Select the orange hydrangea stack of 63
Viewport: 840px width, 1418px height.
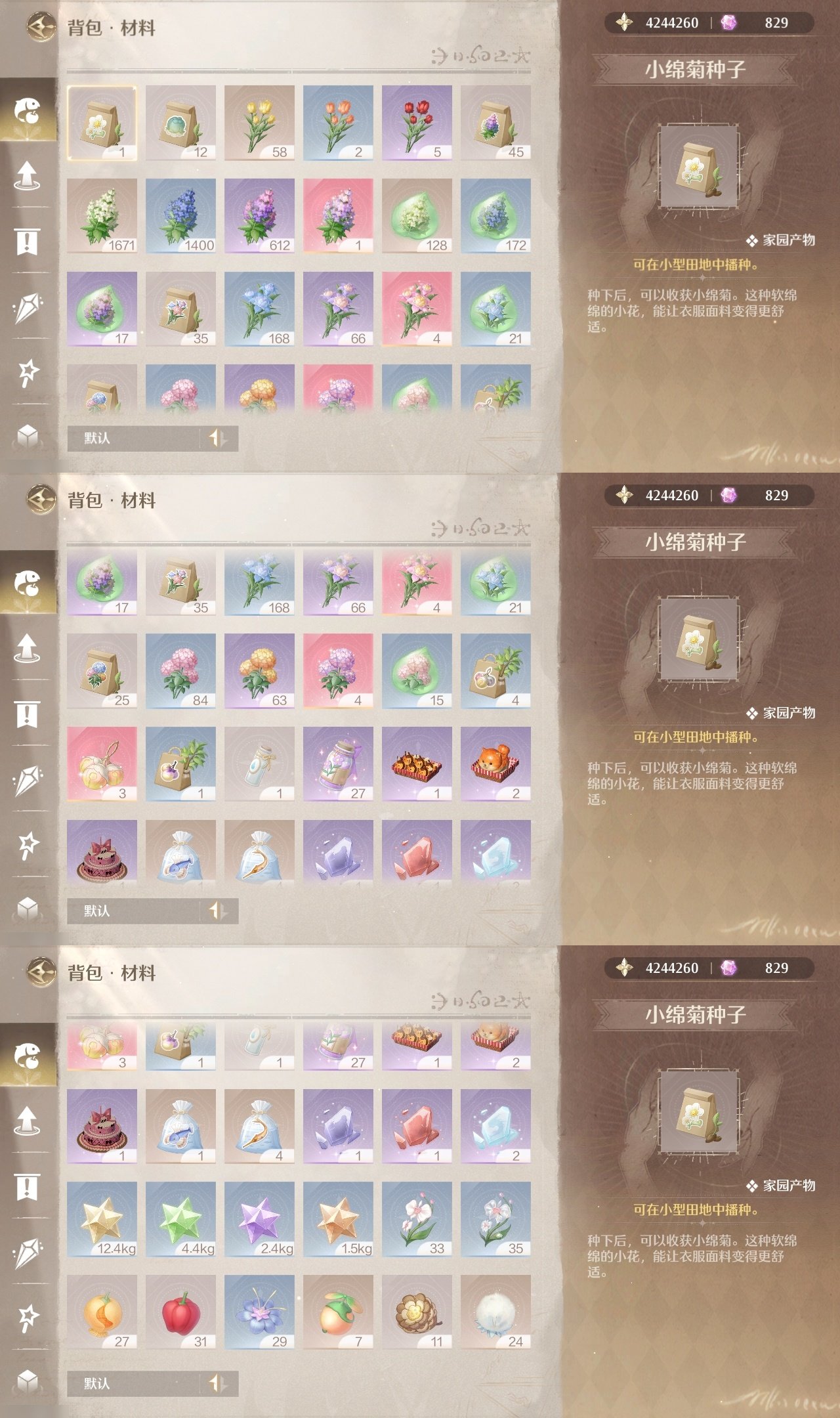259,671
